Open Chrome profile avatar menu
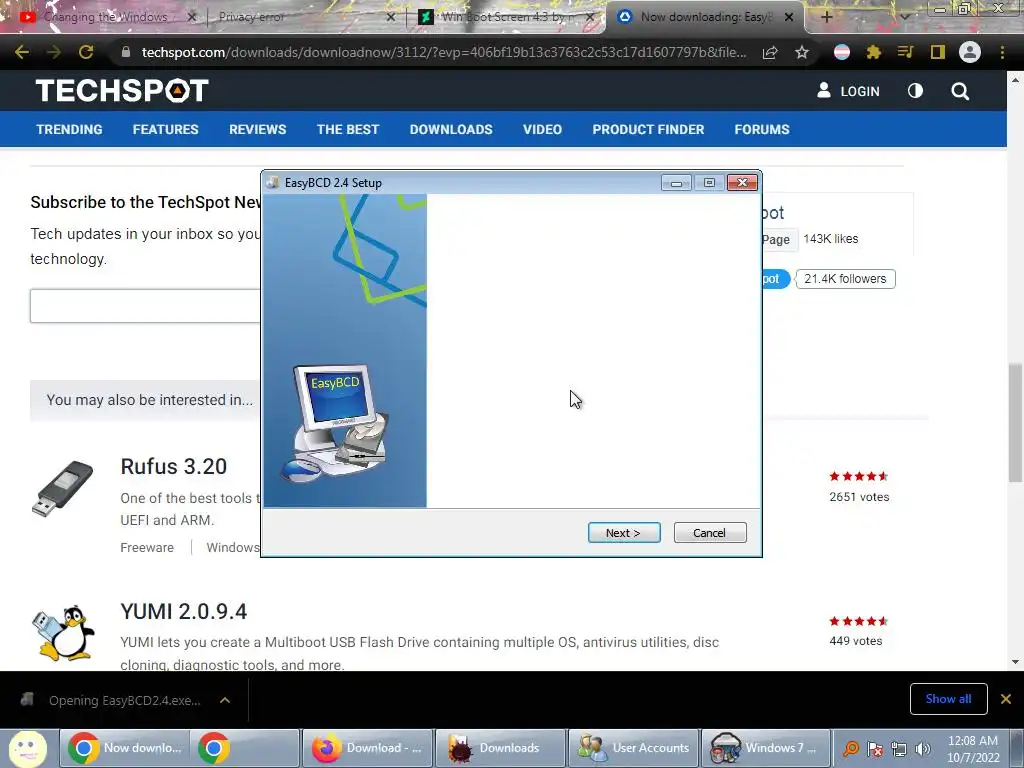Image resolution: width=1024 pixels, height=768 pixels. point(969,52)
